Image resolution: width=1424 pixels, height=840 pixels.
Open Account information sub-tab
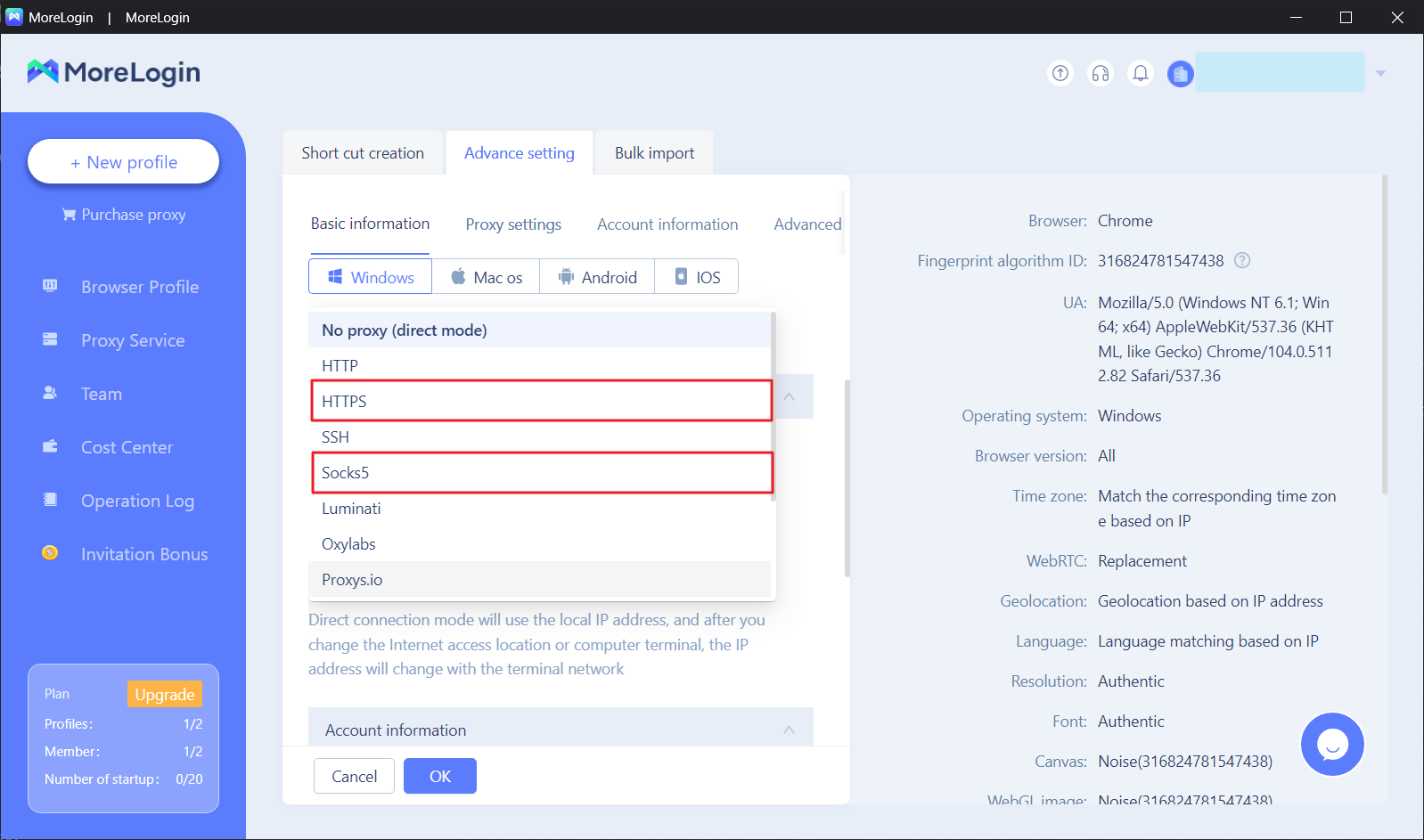(x=667, y=224)
